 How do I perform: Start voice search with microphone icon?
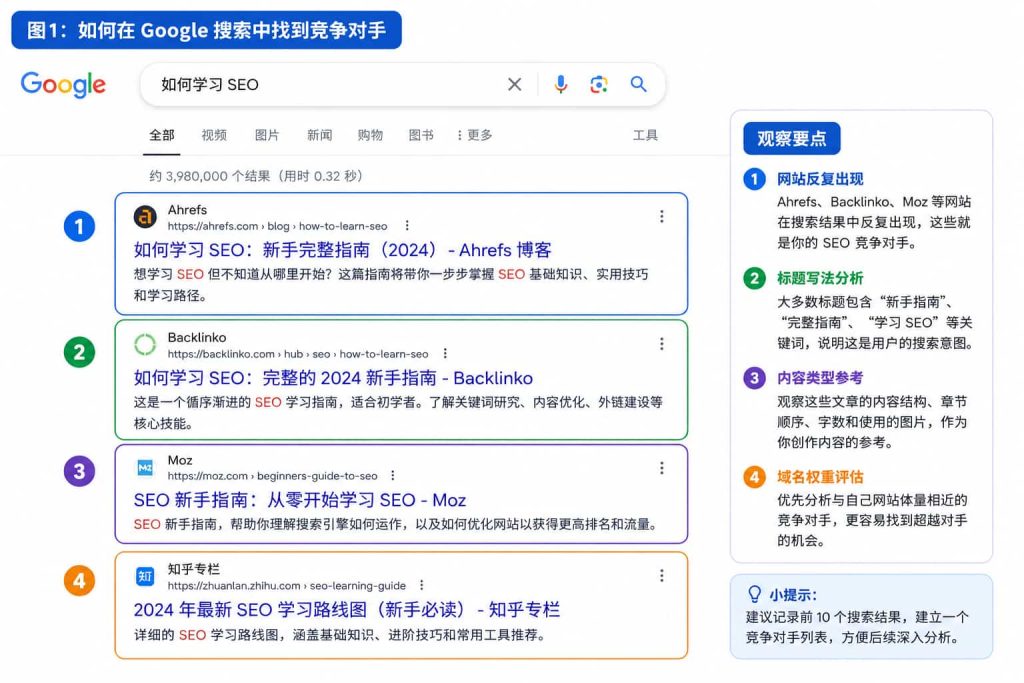click(x=560, y=84)
